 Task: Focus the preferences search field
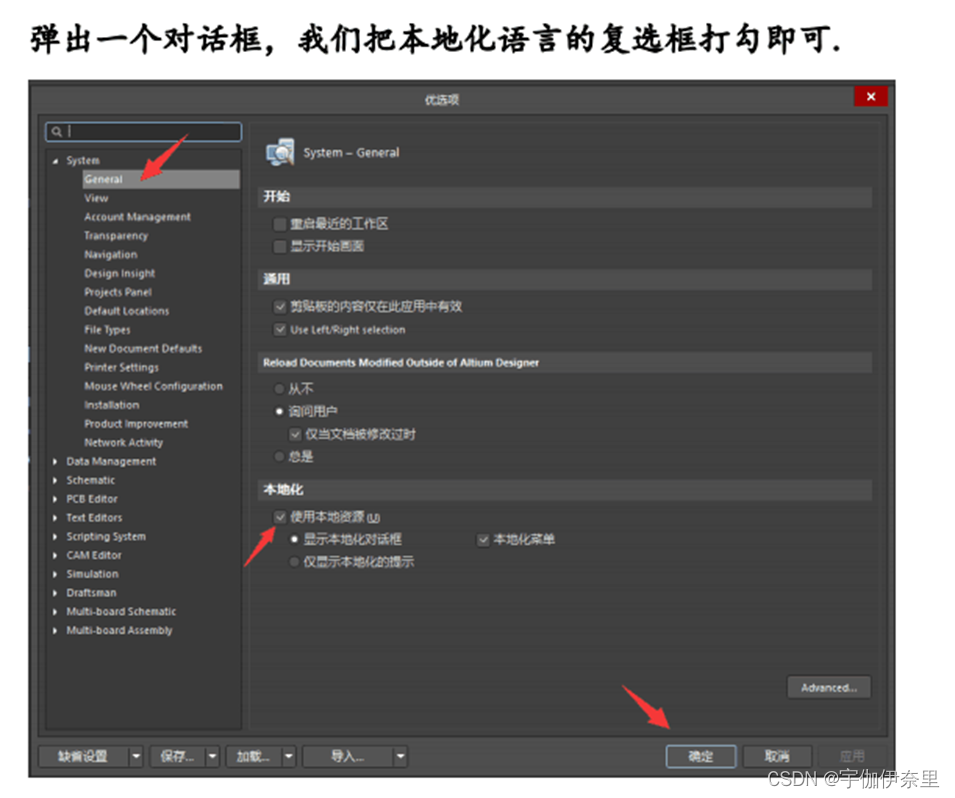144,132
